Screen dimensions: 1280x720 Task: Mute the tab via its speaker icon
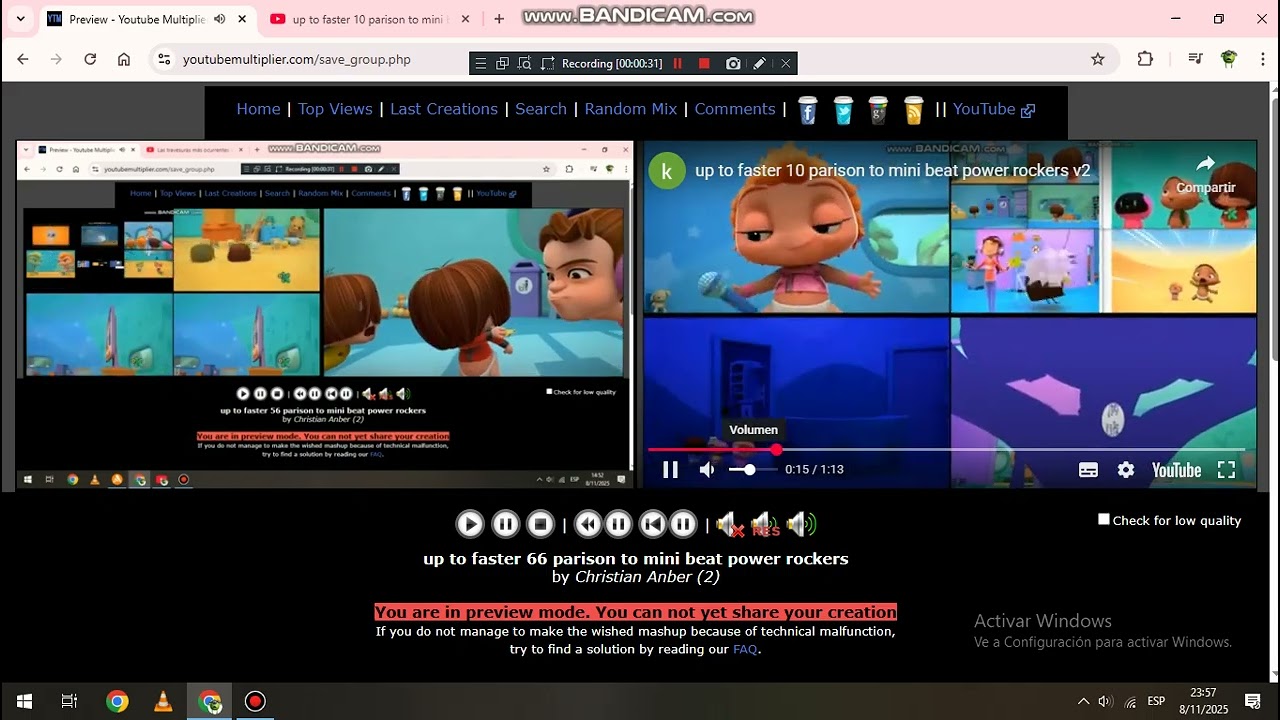tap(220, 19)
